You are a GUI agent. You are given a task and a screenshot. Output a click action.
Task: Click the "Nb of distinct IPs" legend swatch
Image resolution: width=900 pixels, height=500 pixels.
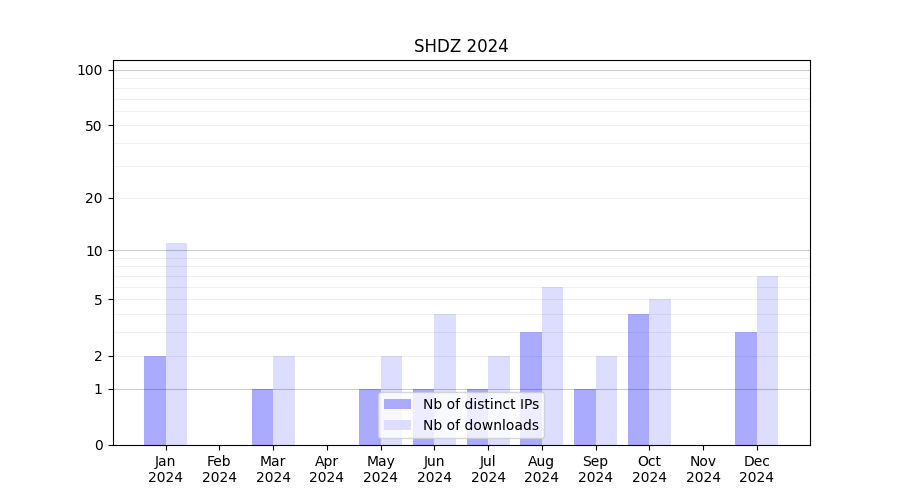[x=397, y=404]
